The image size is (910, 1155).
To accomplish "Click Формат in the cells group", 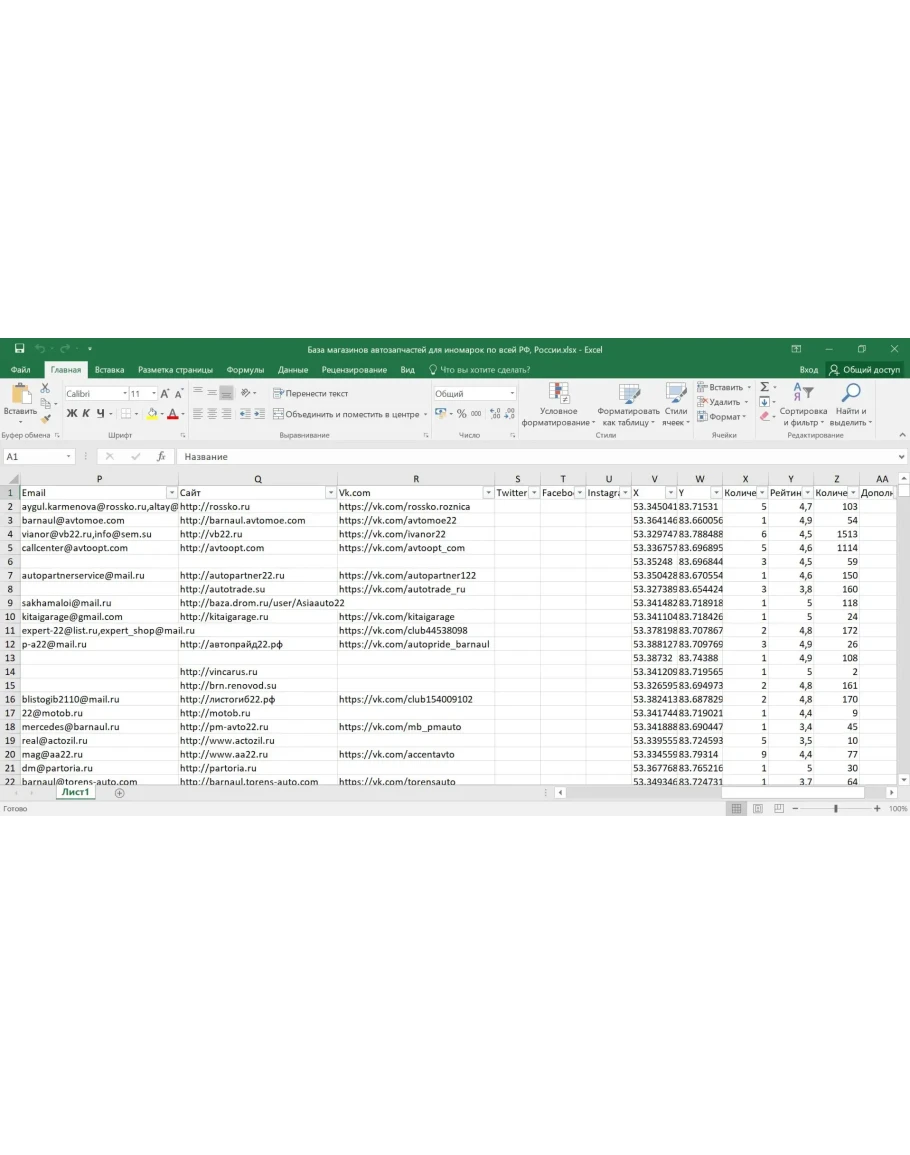I will point(721,417).
